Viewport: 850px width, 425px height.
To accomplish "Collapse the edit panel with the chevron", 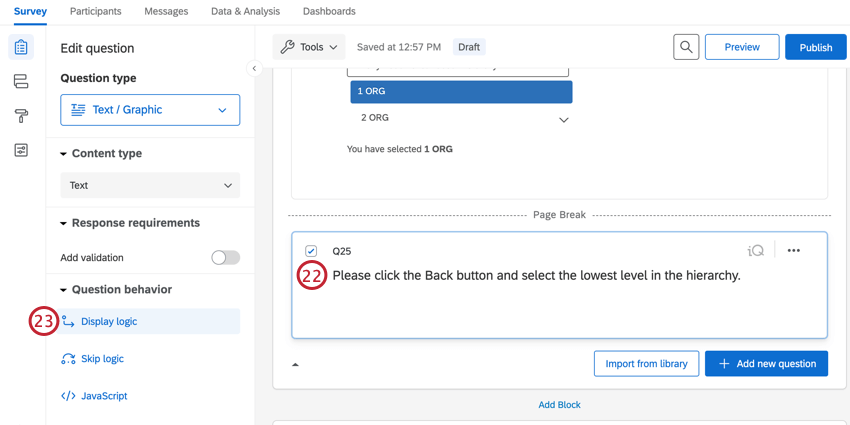I will coord(254,69).
